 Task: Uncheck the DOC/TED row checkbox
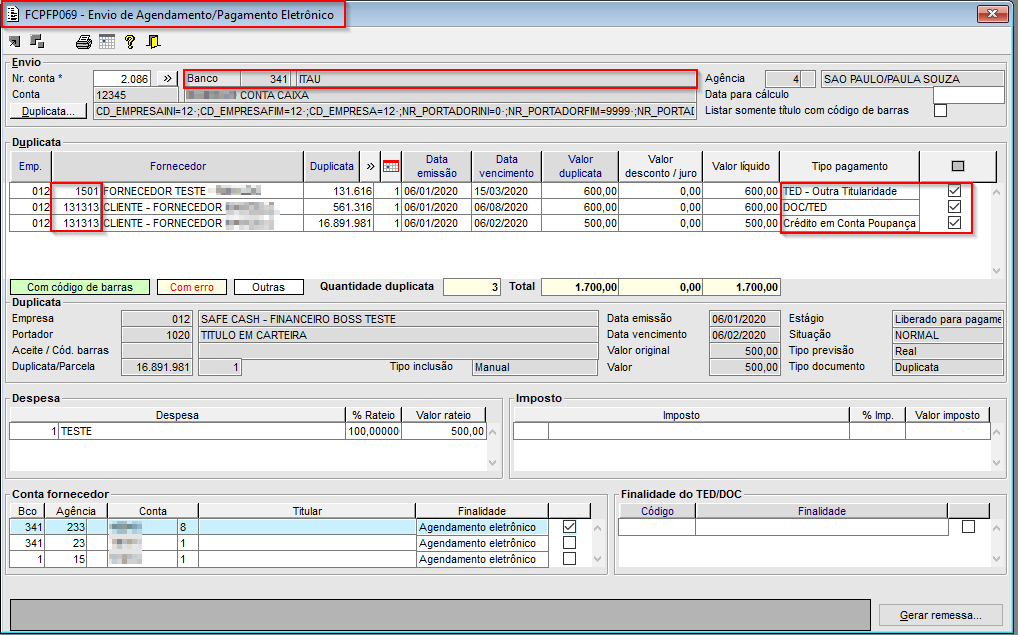pos(954,206)
